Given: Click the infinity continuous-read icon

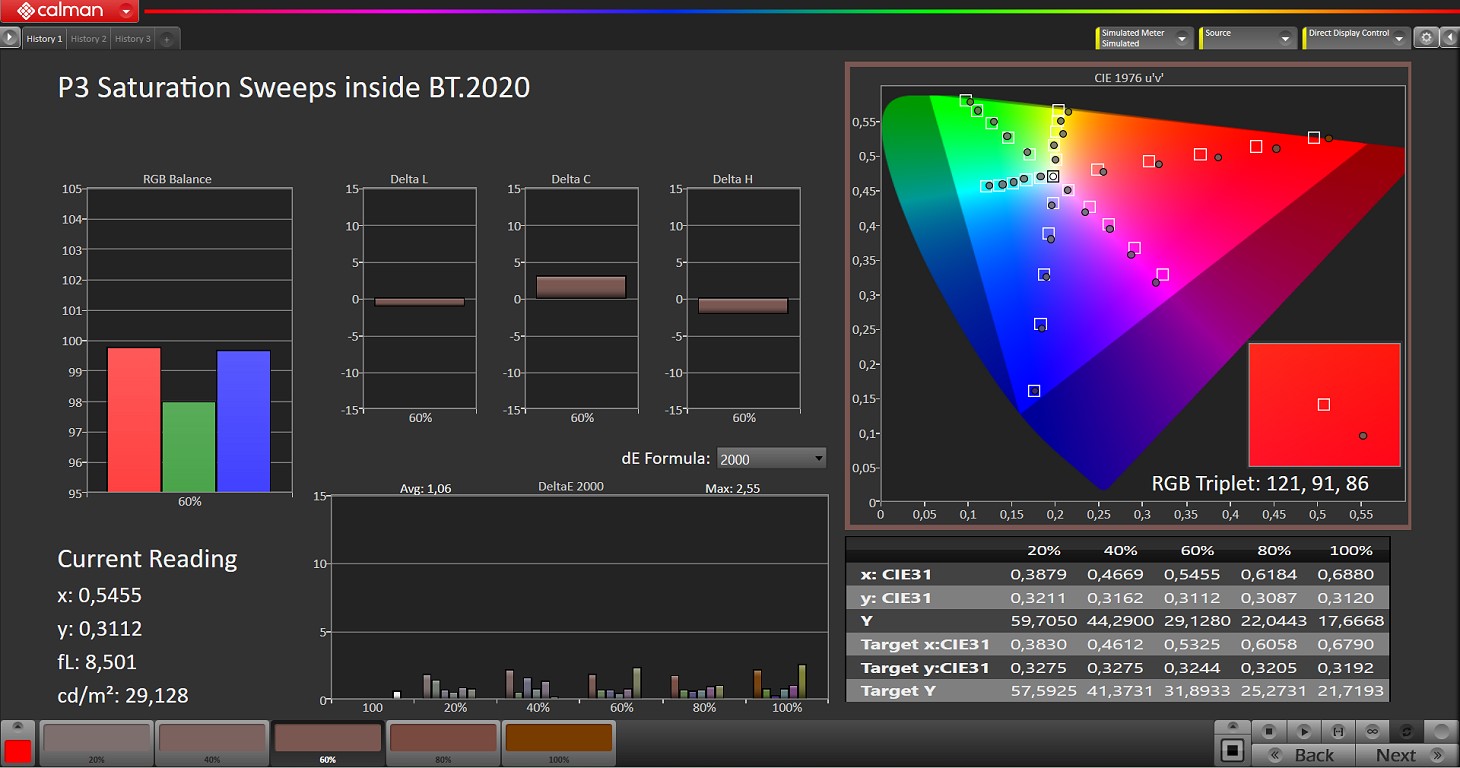Looking at the screenshot, I should coord(1372,732).
